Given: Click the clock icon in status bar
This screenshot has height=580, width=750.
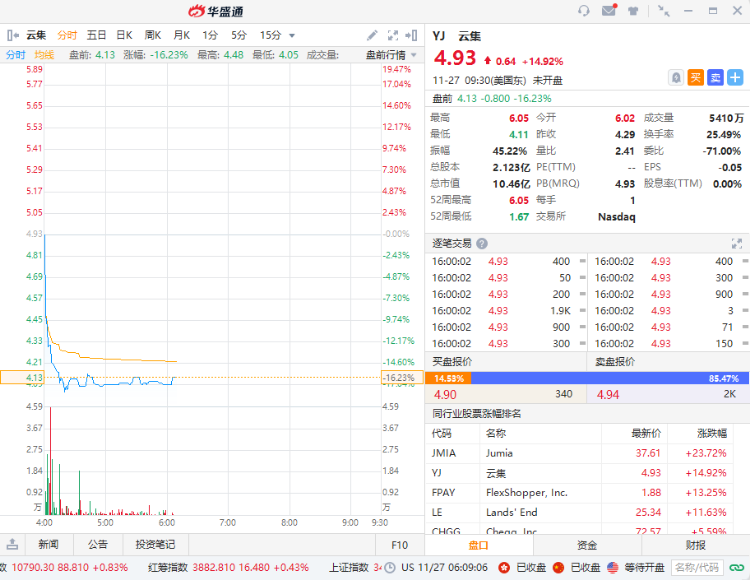Looking at the screenshot, I should (390, 568).
